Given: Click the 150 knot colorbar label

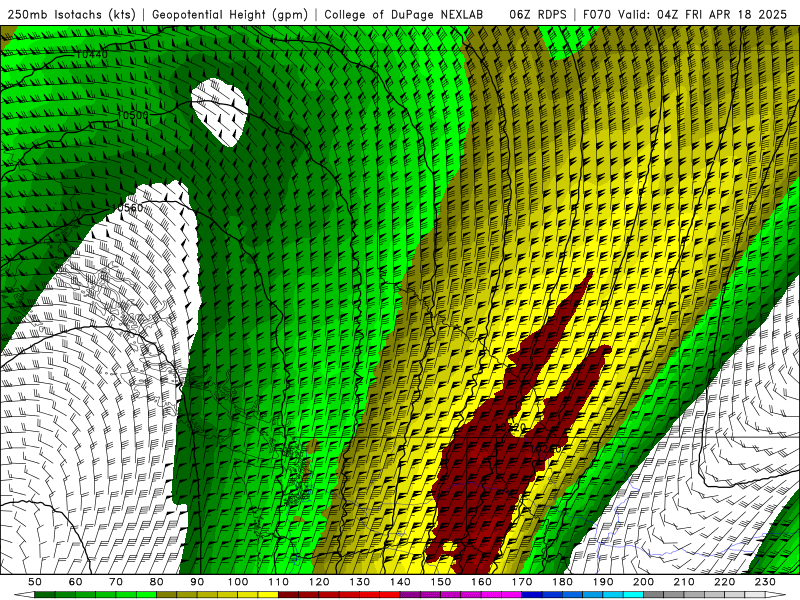Looking at the screenshot, I should point(441,582).
